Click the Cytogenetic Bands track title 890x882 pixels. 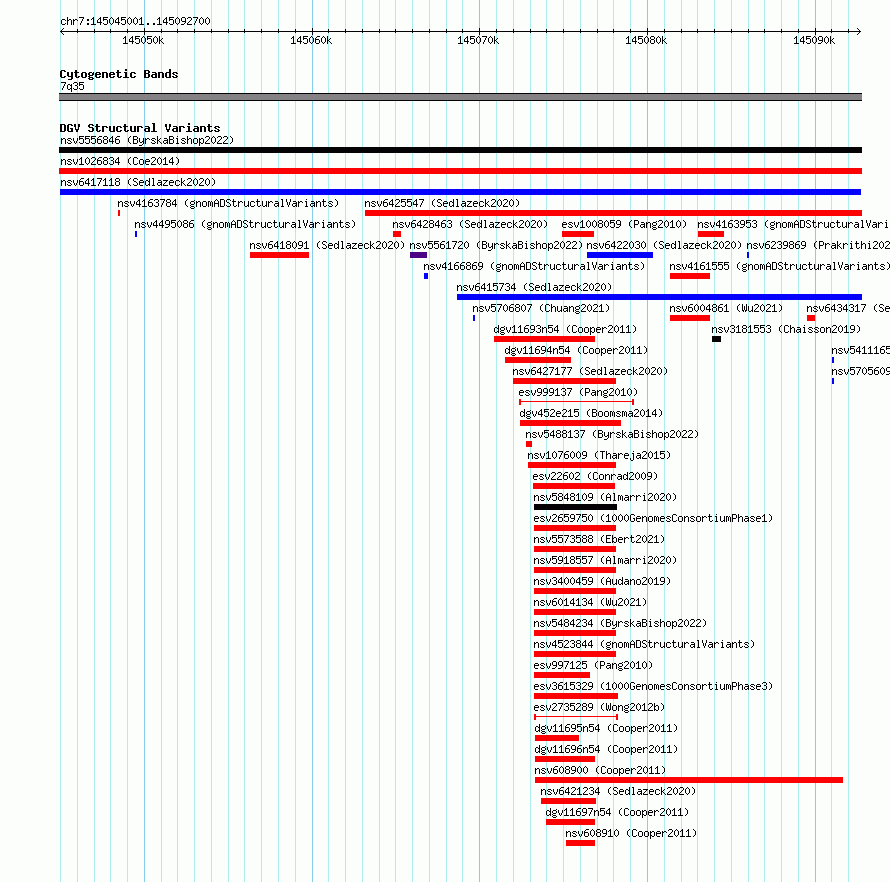tap(119, 74)
